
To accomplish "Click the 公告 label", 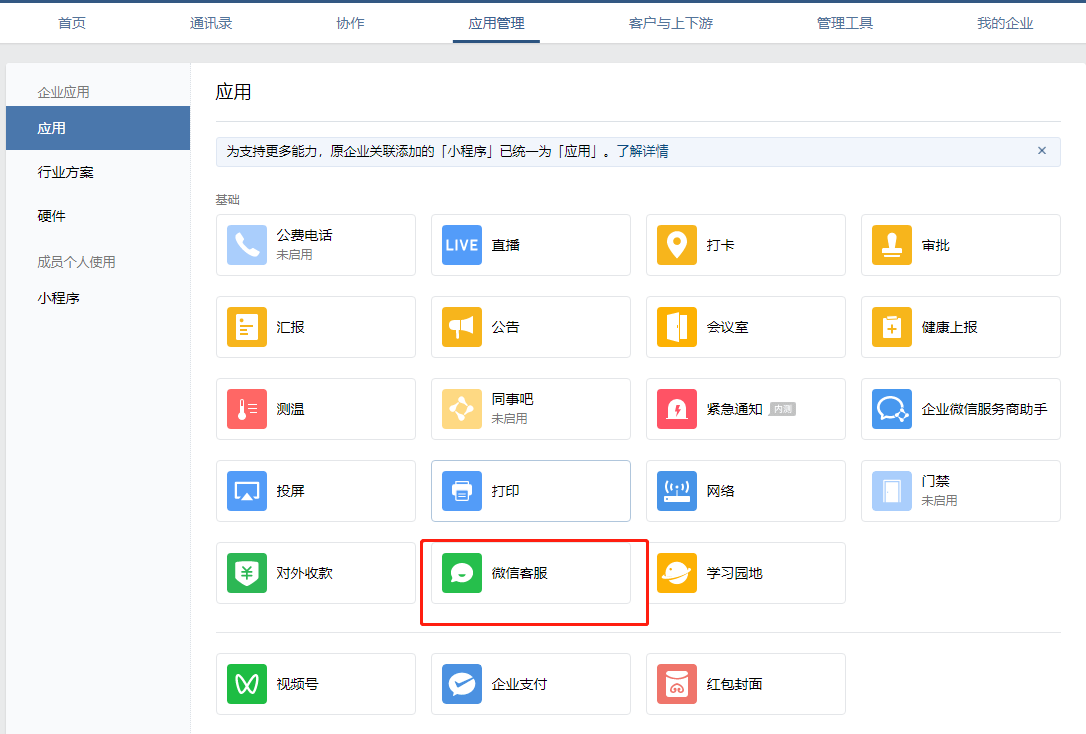I will tap(506, 327).
